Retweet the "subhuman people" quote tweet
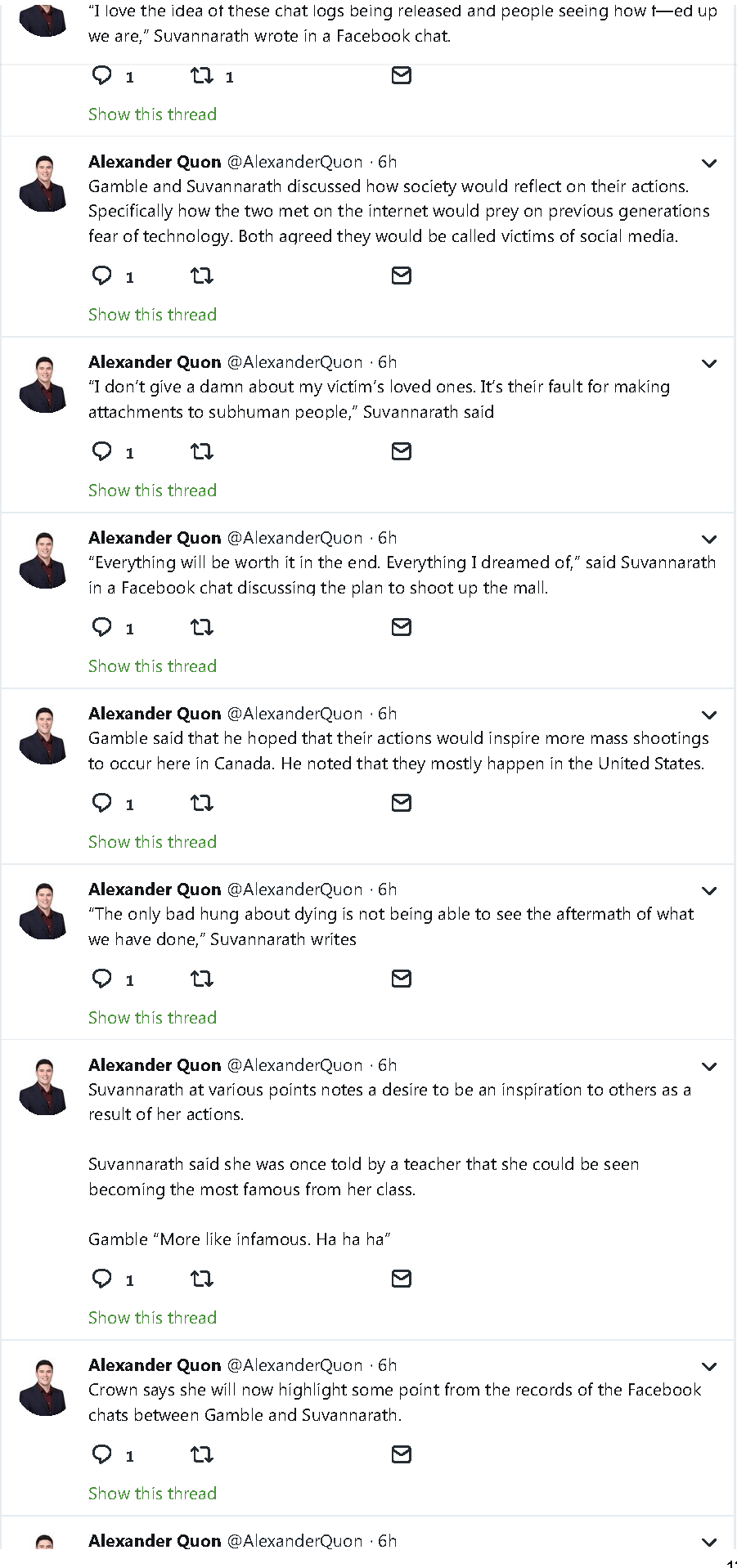This screenshot has height=1568, width=737. click(x=201, y=452)
